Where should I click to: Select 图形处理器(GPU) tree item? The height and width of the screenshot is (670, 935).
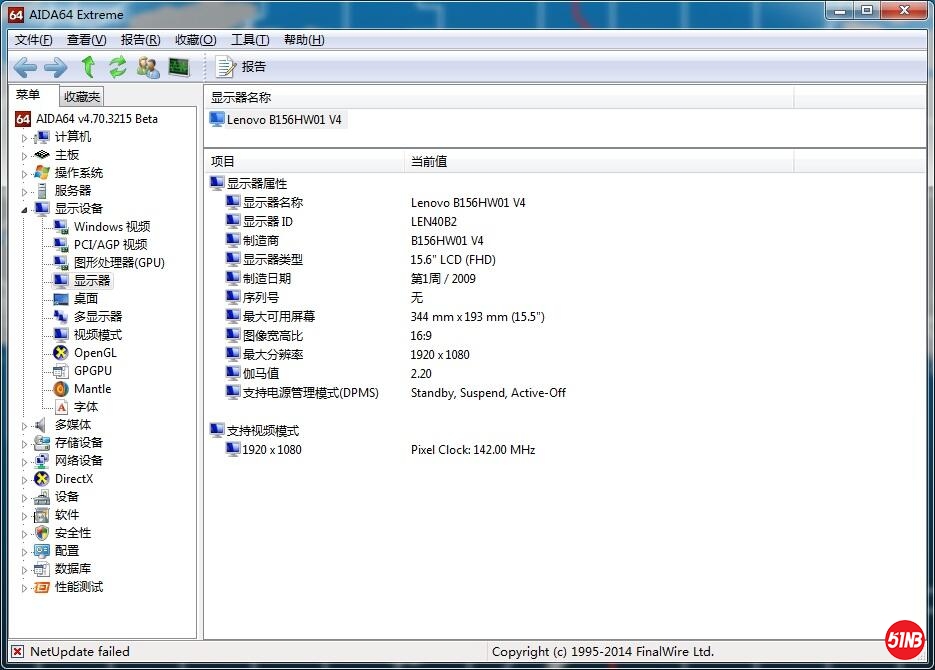118,263
